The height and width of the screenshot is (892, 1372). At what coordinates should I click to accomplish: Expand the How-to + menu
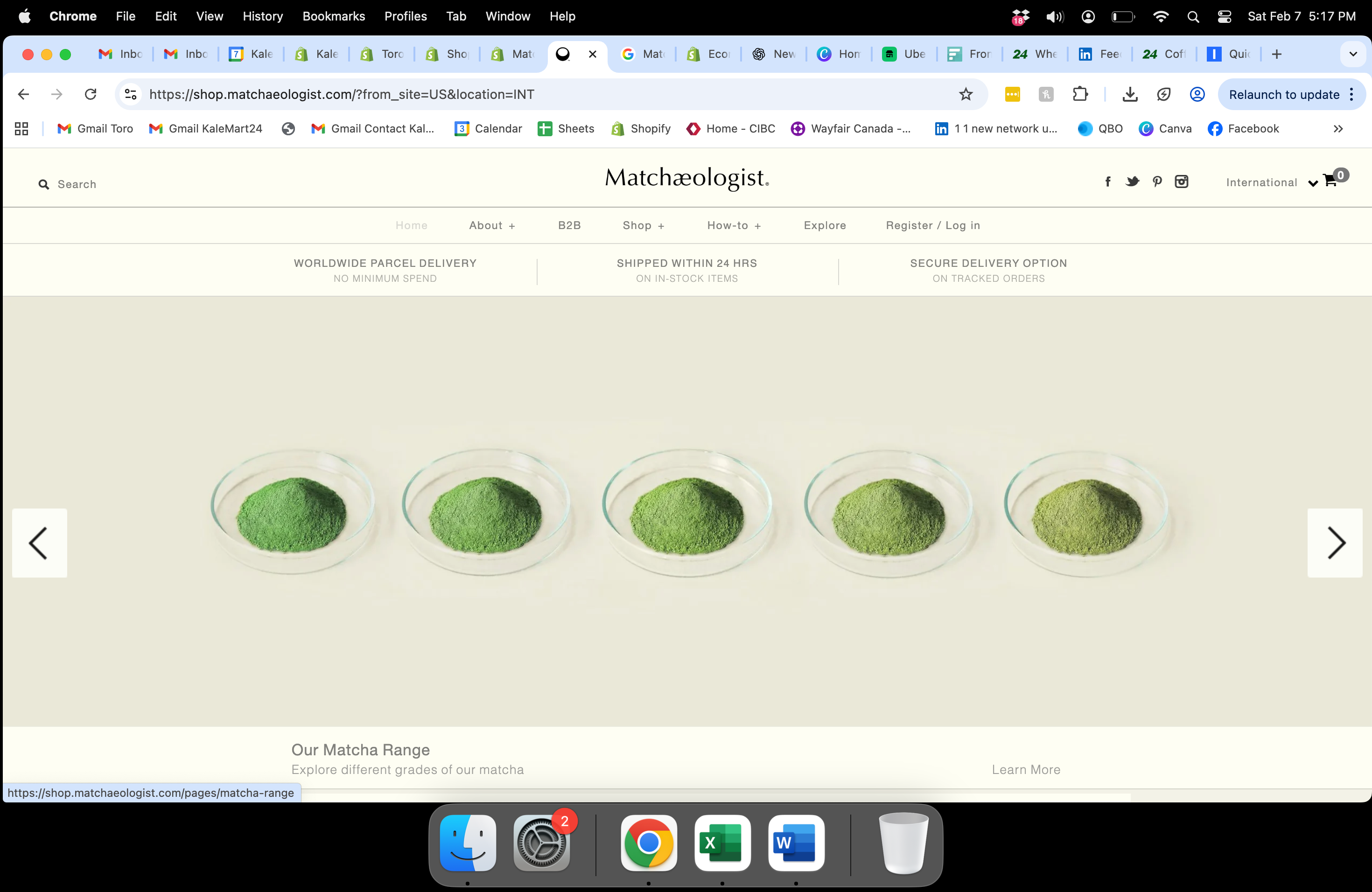coord(734,226)
